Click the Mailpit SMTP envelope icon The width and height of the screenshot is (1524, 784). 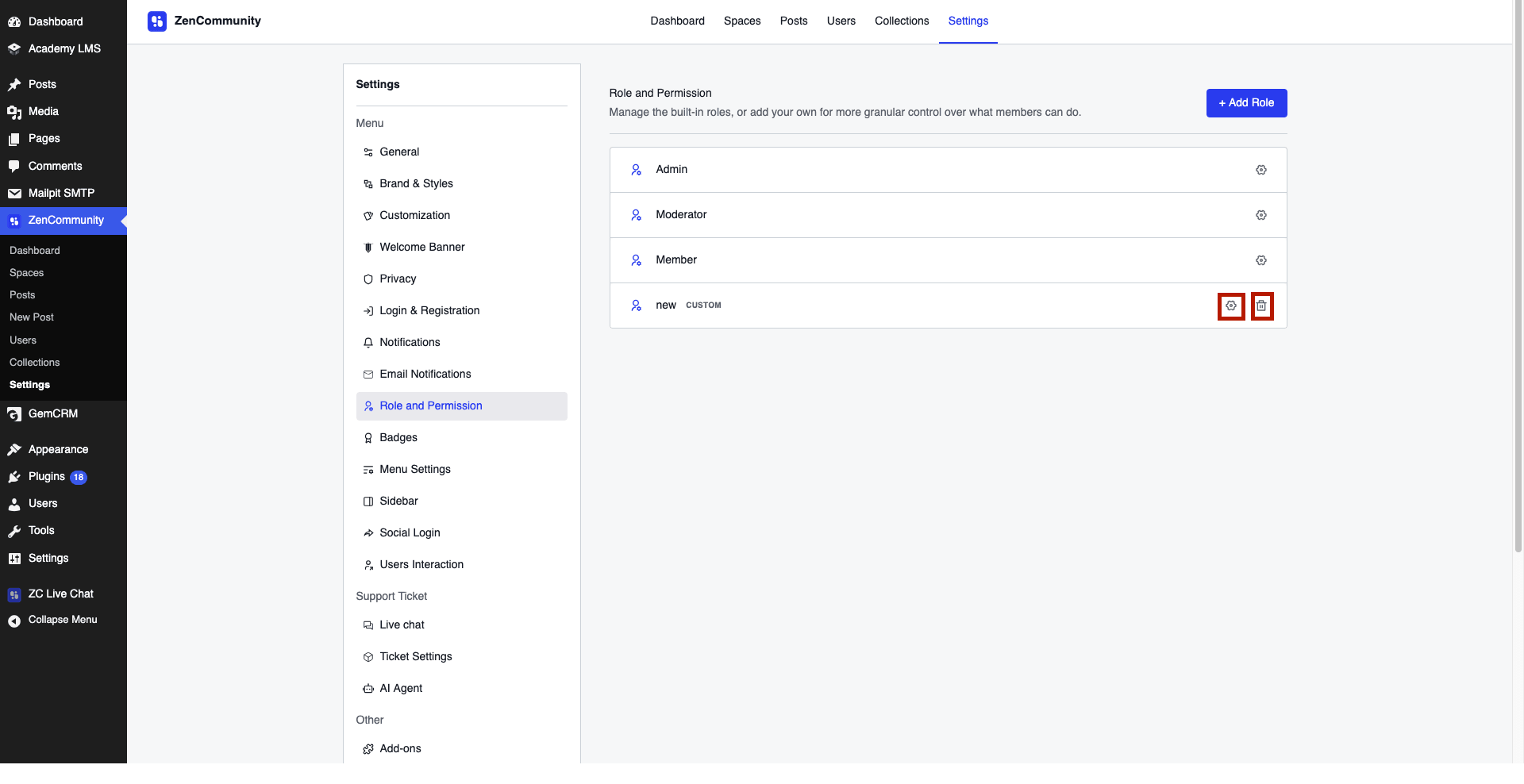point(14,194)
